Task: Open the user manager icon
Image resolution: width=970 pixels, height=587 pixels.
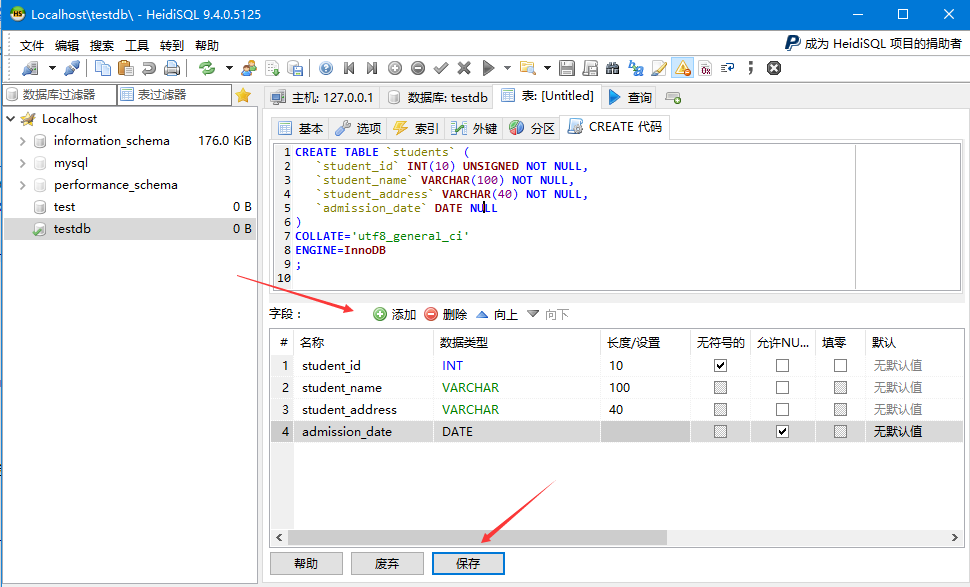Action: point(249,68)
